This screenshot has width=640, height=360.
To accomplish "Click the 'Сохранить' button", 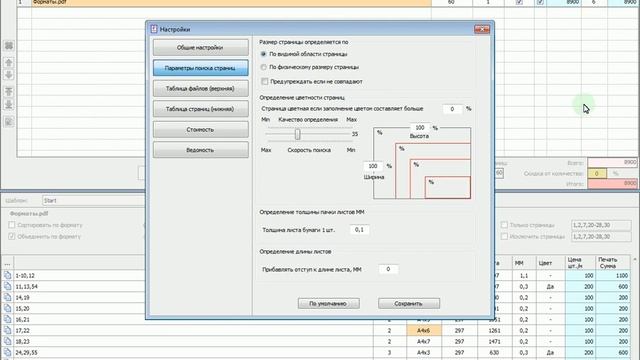I will (409, 304).
